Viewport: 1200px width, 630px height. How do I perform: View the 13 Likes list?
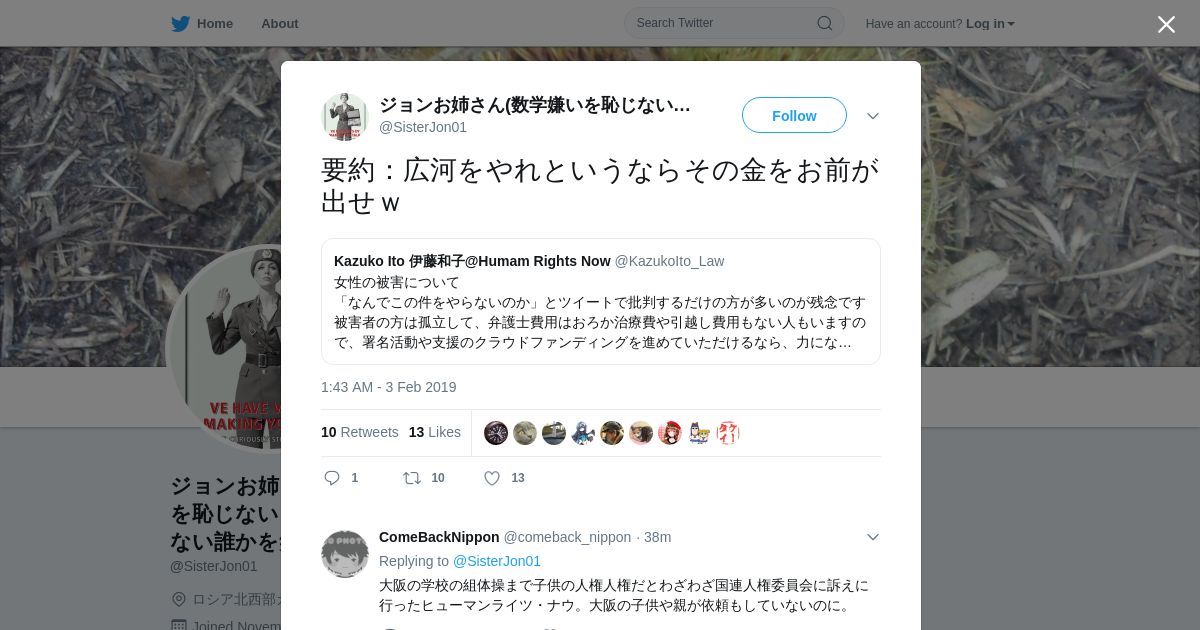(x=435, y=432)
